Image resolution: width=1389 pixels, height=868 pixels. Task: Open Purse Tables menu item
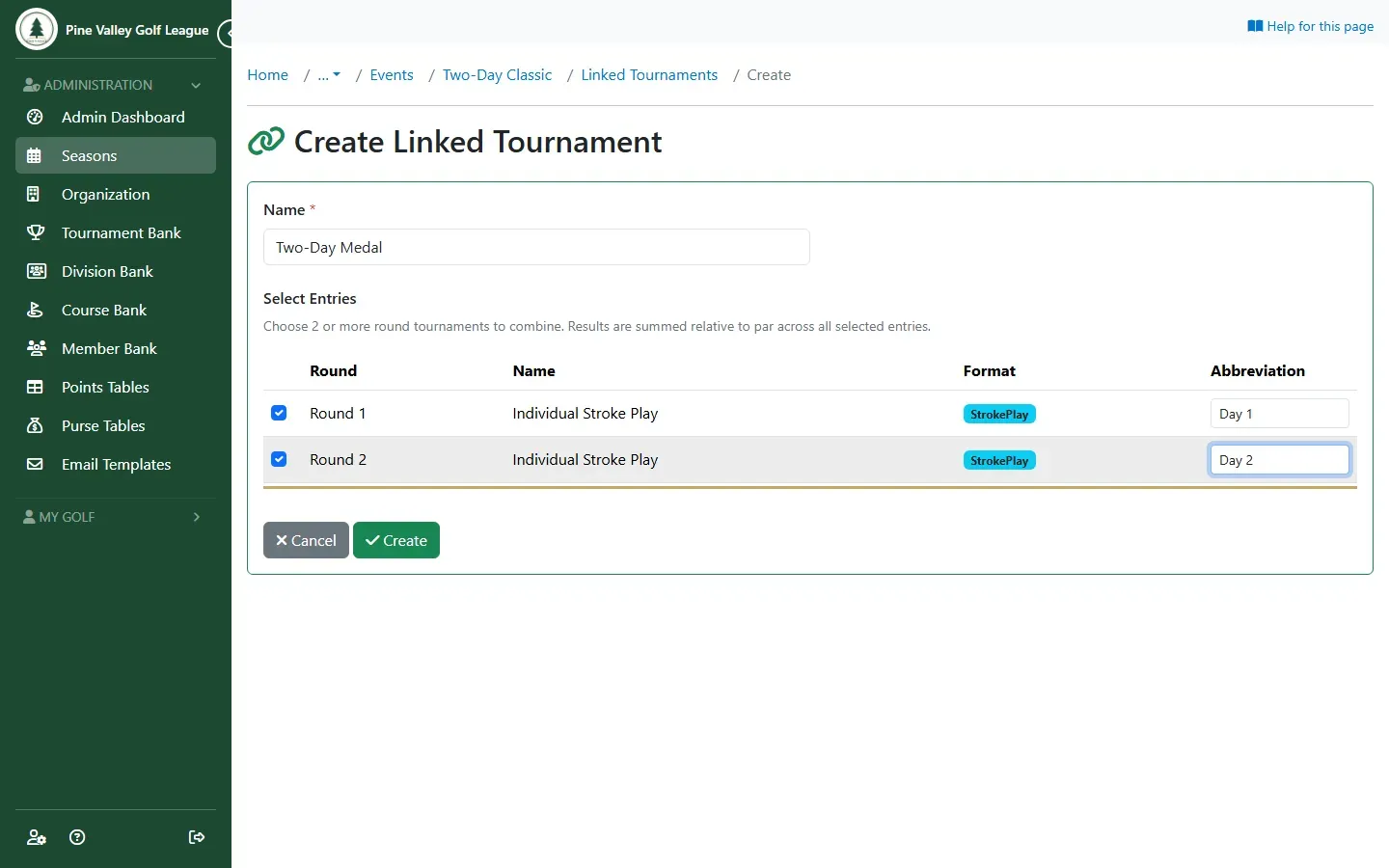coord(116,425)
